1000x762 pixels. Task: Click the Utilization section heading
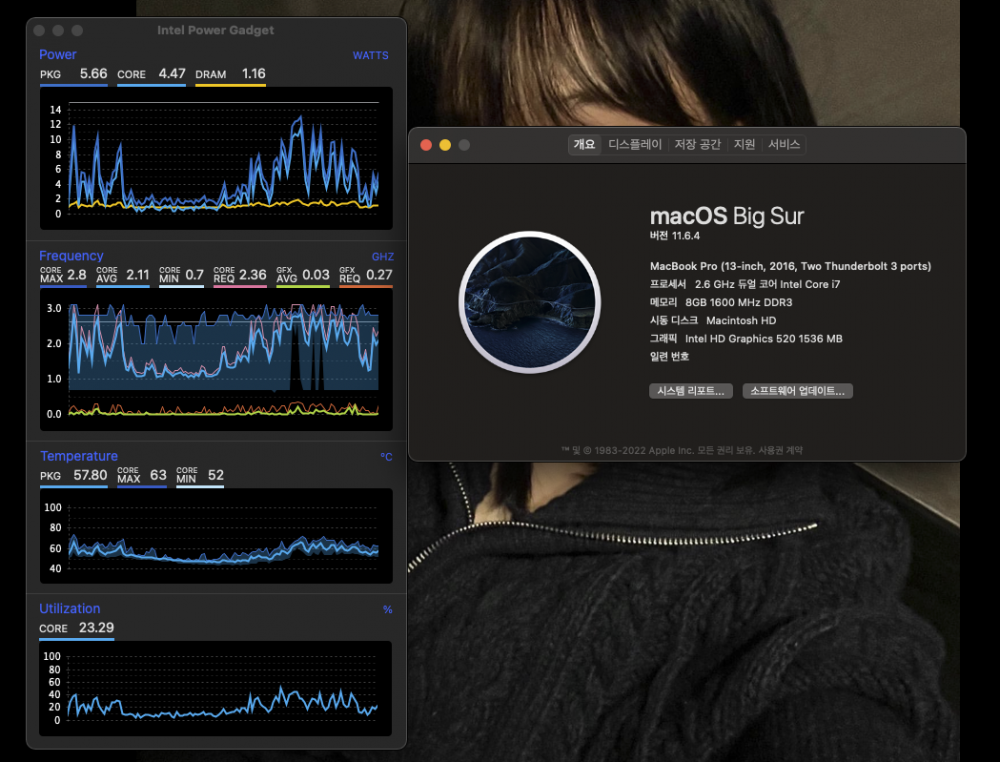tap(70, 608)
